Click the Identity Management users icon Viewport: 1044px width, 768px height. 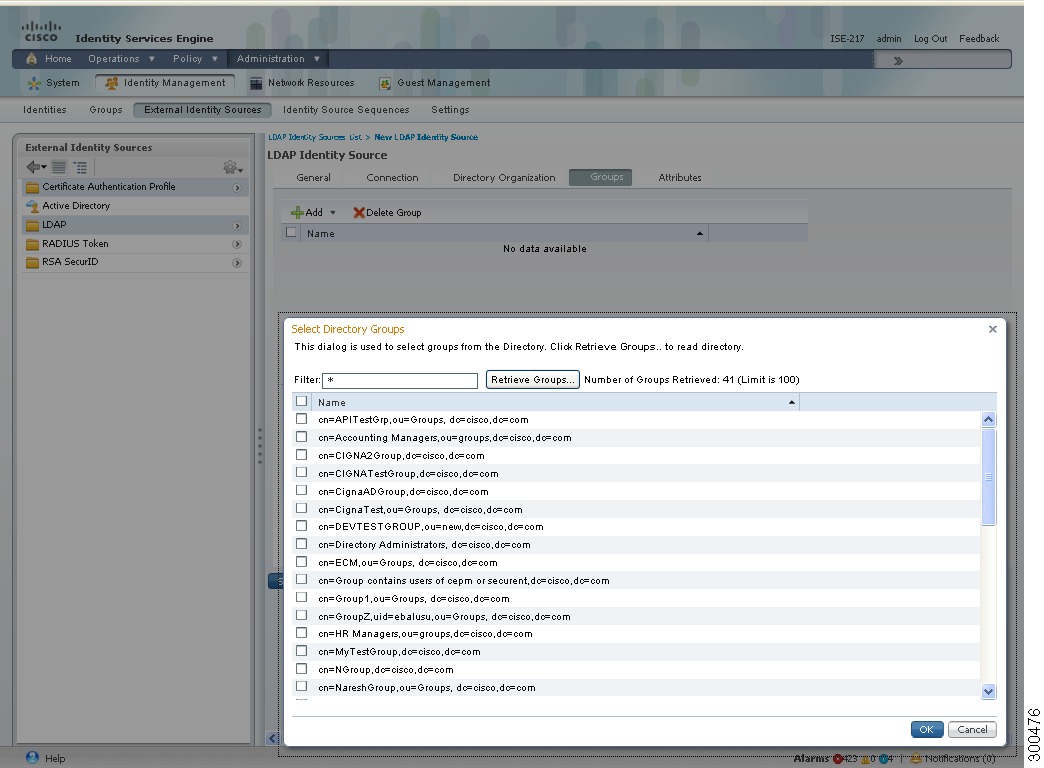(x=112, y=83)
